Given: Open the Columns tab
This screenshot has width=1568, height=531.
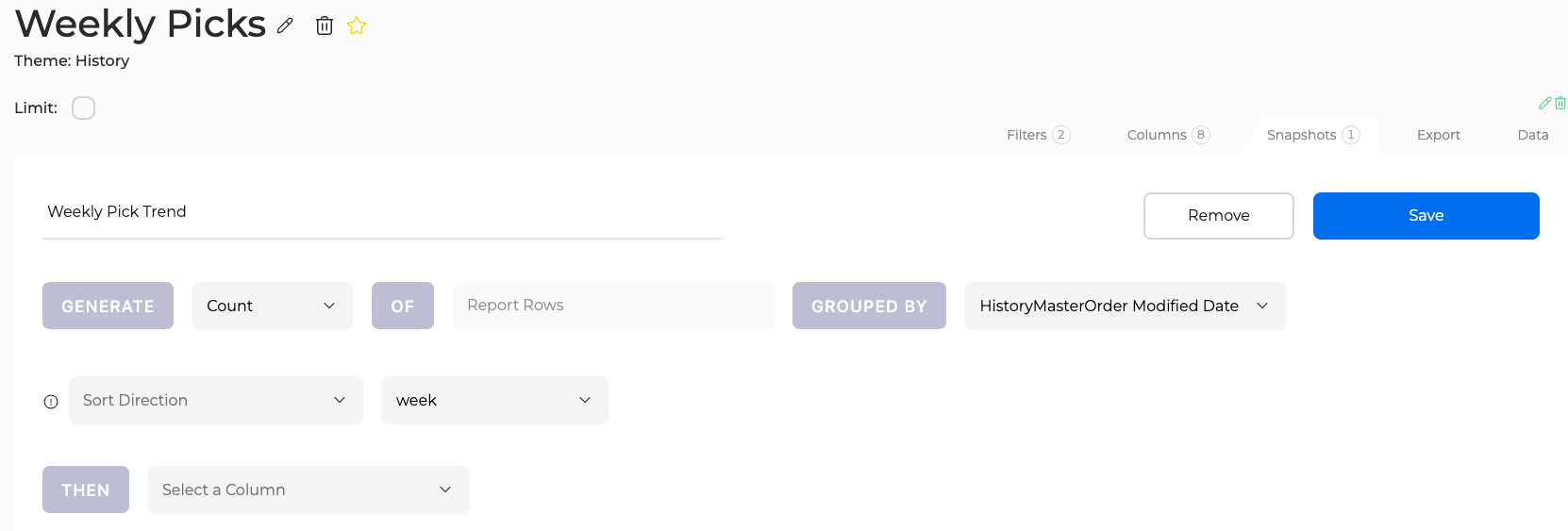Looking at the screenshot, I should point(1168,135).
